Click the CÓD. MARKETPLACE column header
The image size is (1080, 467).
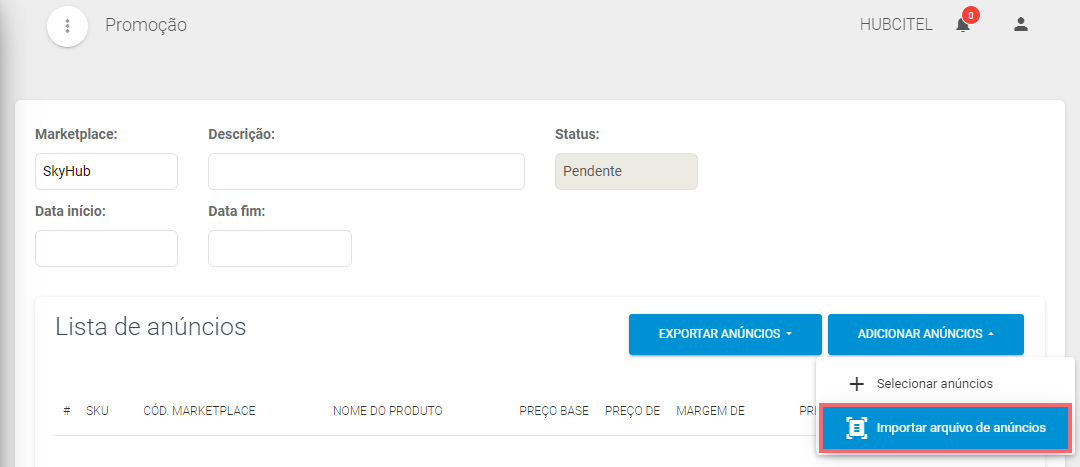coord(199,411)
